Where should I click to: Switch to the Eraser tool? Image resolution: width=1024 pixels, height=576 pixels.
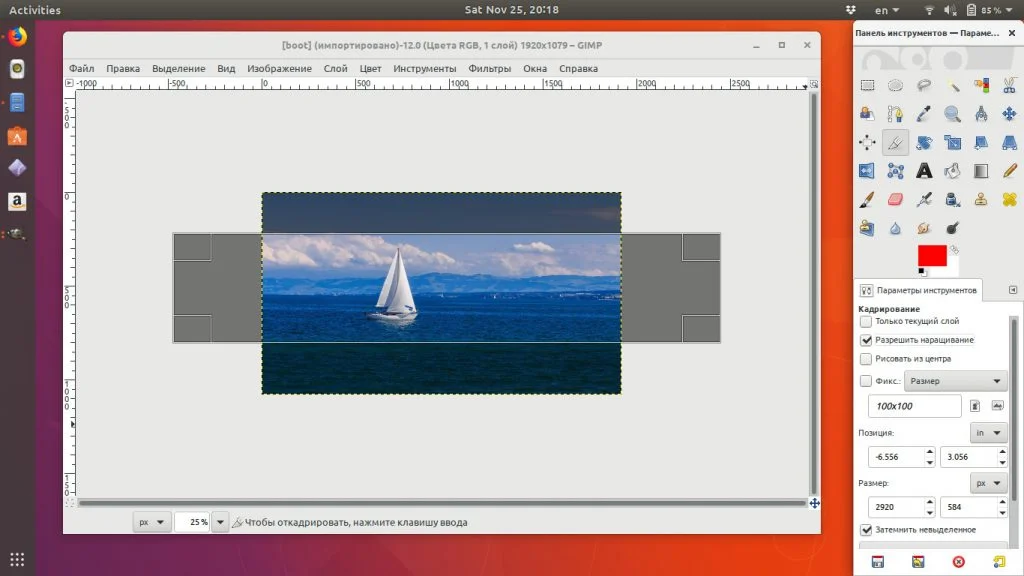[895, 200]
